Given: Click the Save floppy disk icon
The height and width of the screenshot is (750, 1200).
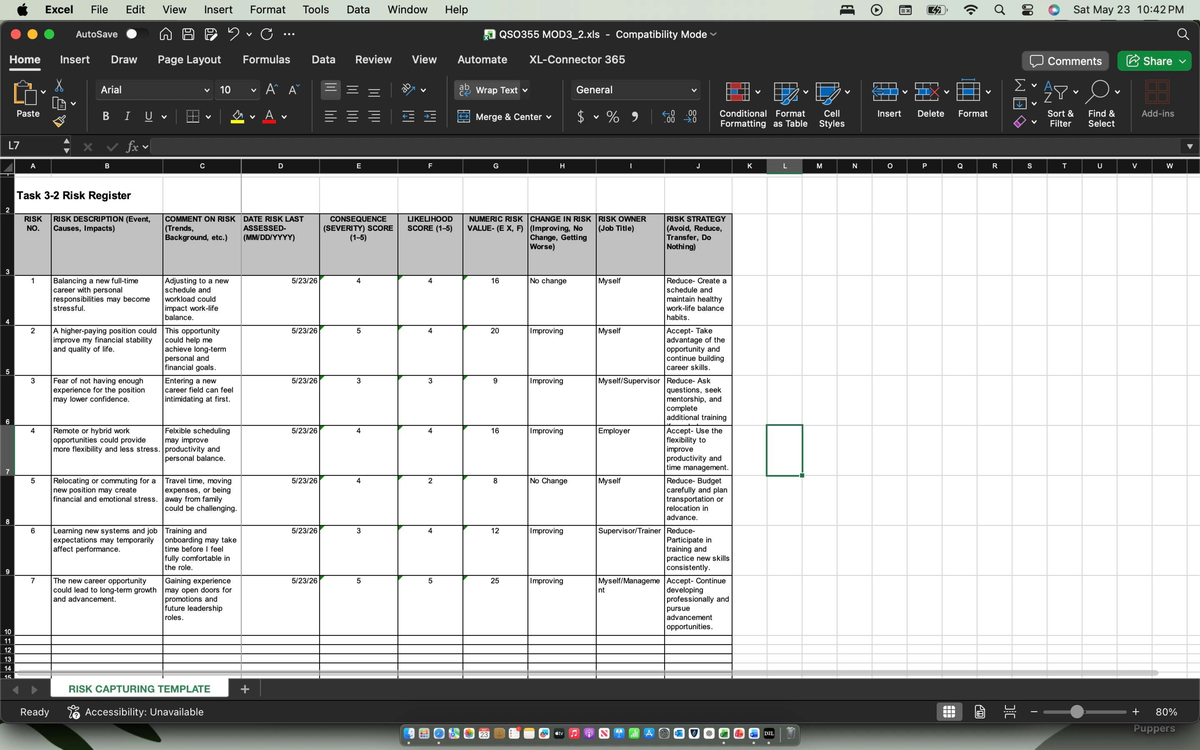Looking at the screenshot, I should [189, 34].
